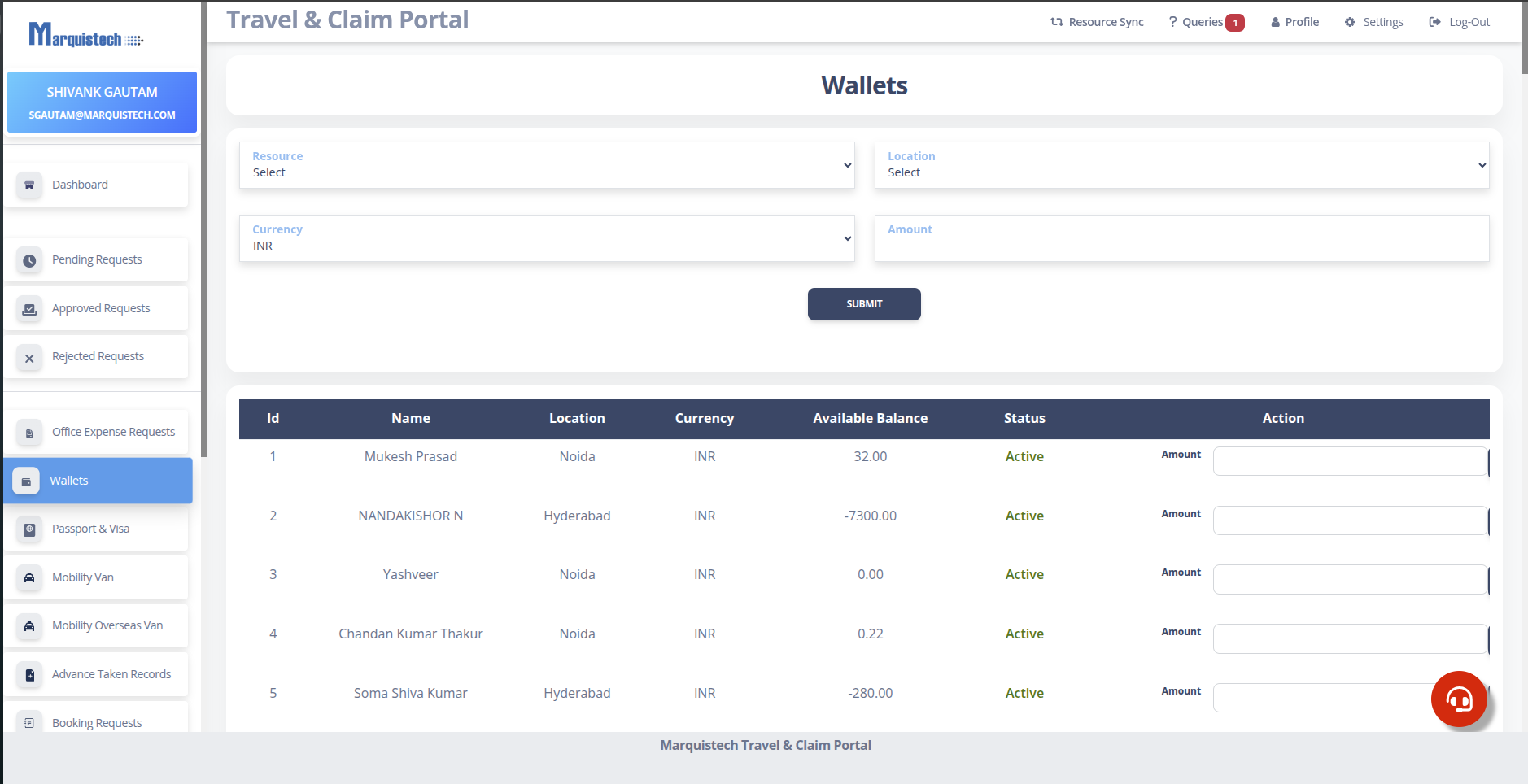The height and width of the screenshot is (784, 1528).
Task: Open the red support chat headset icon
Action: (x=1459, y=699)
